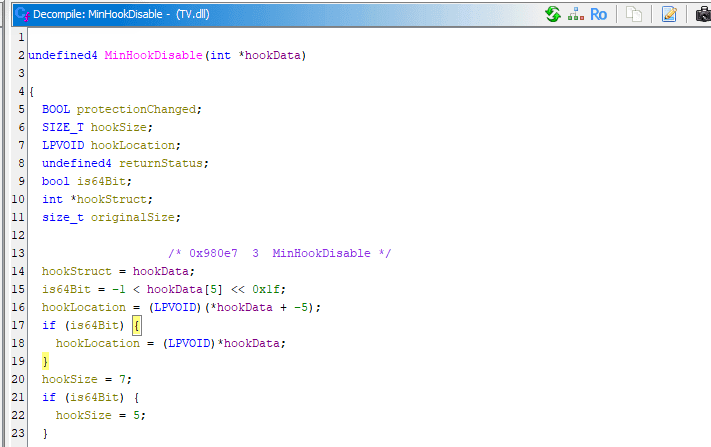Click undefined4 type on line 8
The image size is (711, 447).
[77, 163]
